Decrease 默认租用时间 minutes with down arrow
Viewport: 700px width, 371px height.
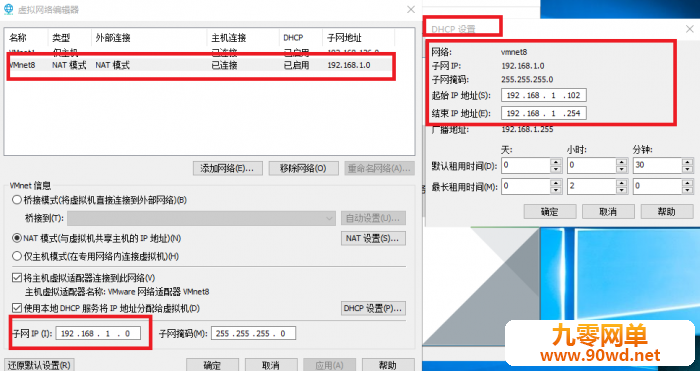point(688,169)
